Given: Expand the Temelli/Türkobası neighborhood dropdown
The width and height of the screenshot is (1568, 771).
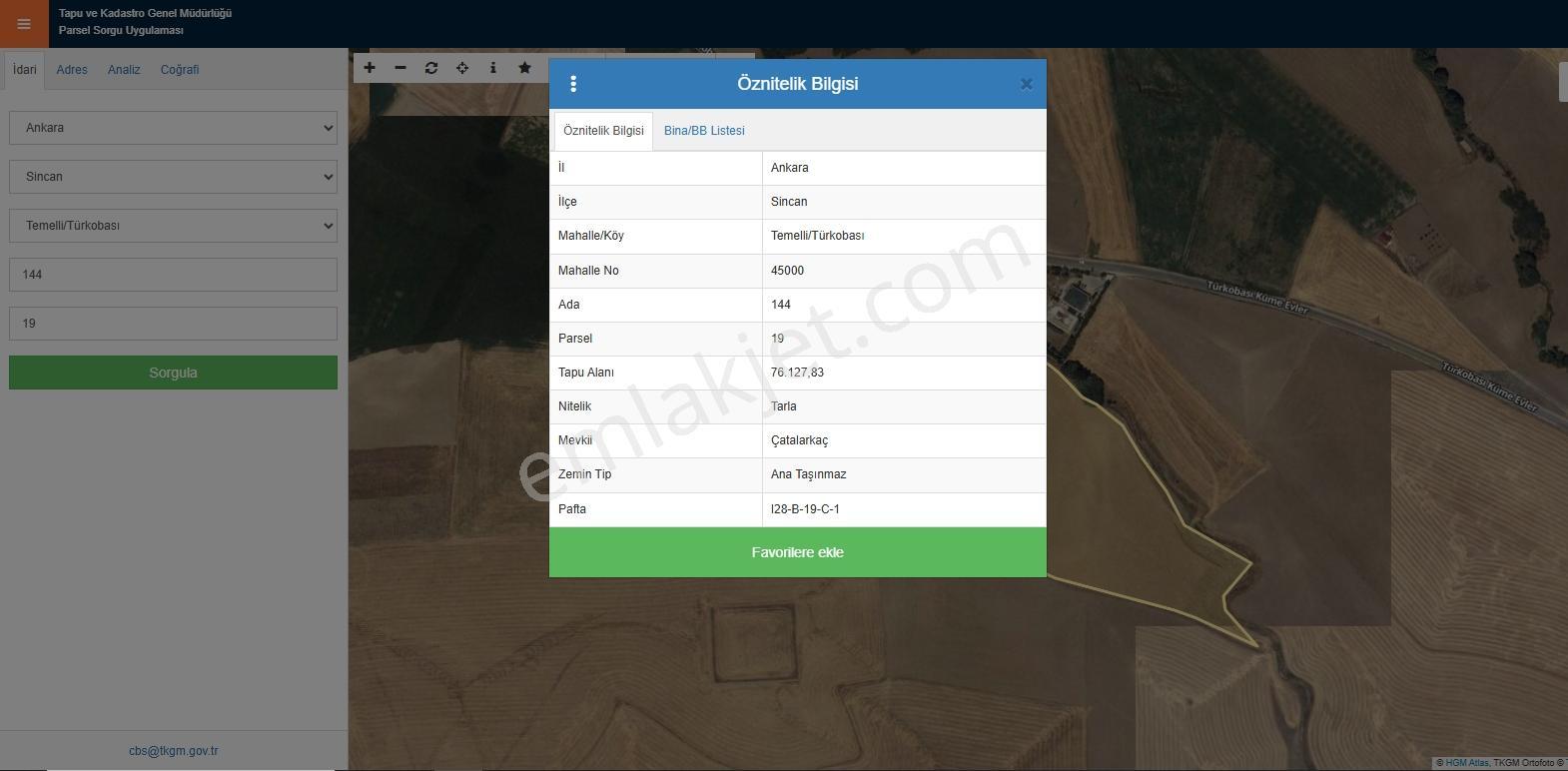Looking at the screenshot, I should [x=173, y=226].
